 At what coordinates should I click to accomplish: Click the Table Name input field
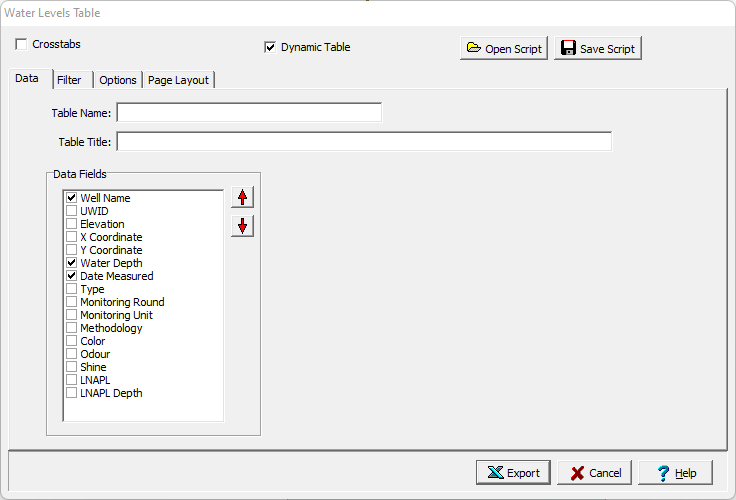pyautogui.click(x=249, y=112)
